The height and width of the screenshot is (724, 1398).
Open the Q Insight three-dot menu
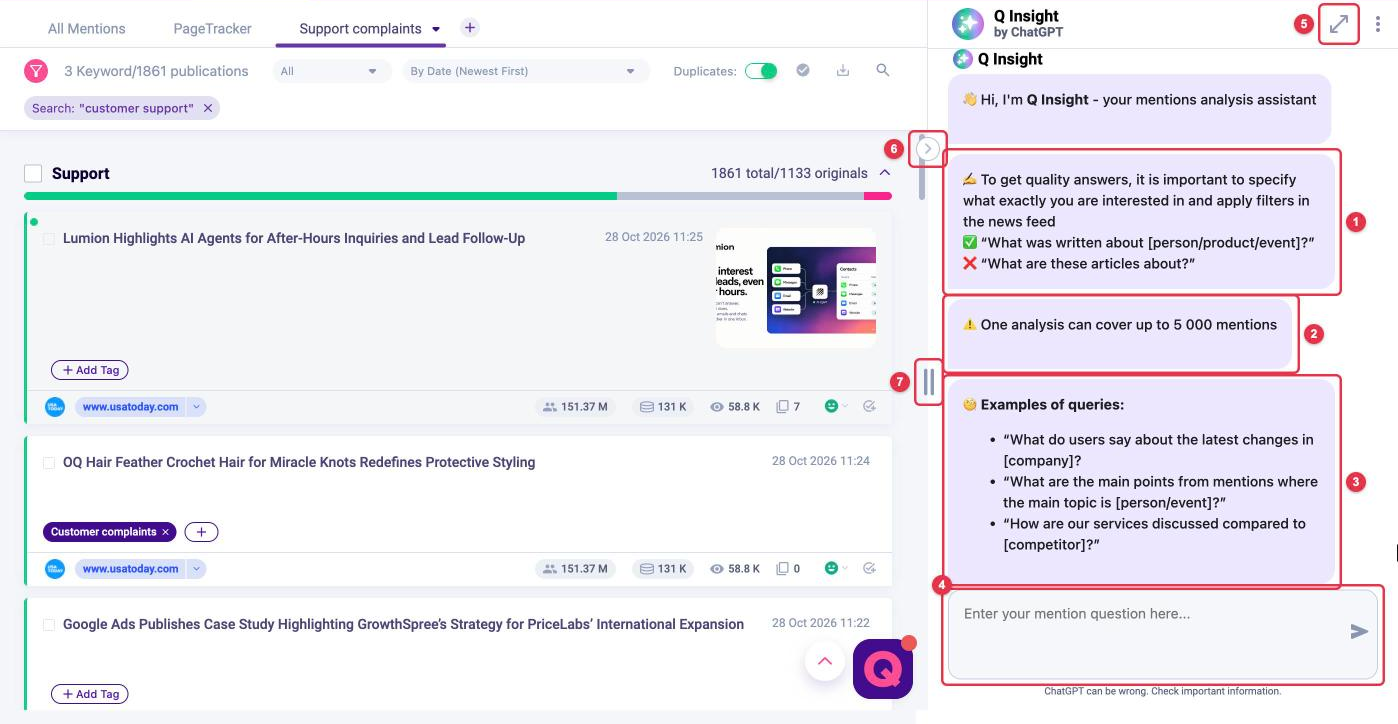point(1378,25)
